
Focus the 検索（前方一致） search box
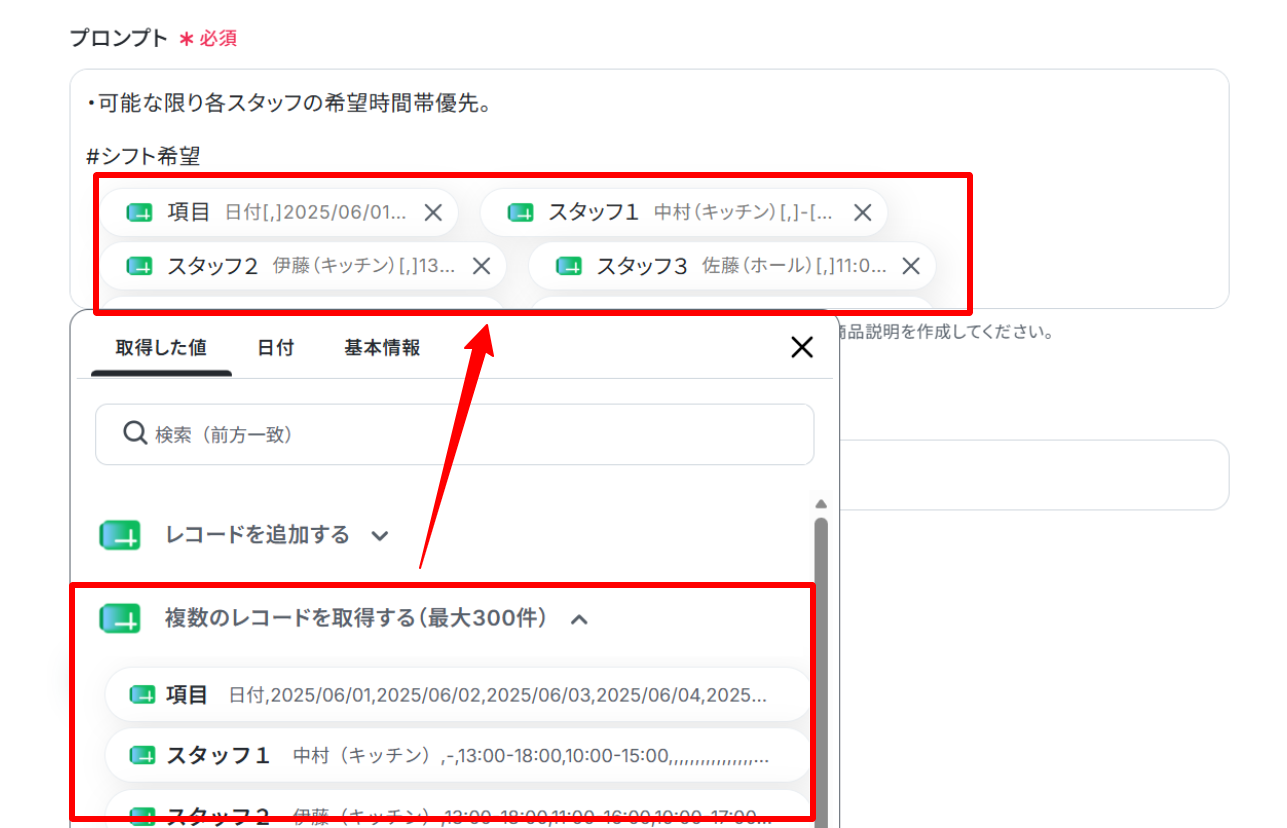454,434
